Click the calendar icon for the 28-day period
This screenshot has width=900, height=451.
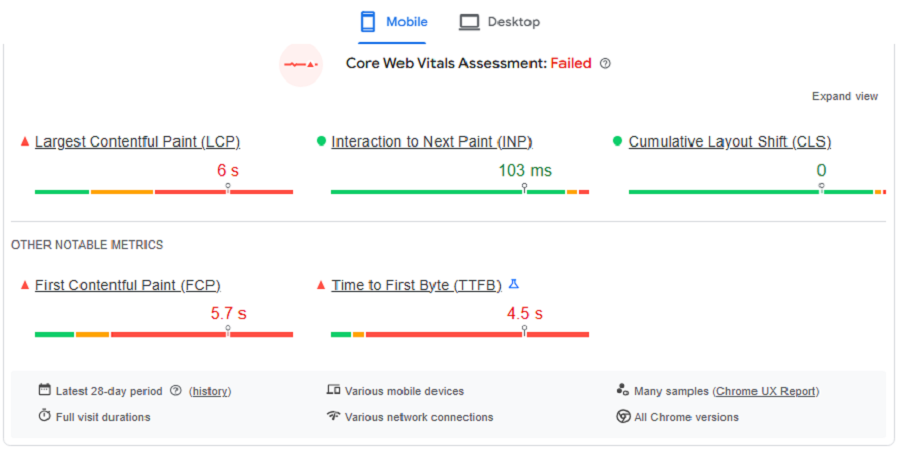click(45, 390)
